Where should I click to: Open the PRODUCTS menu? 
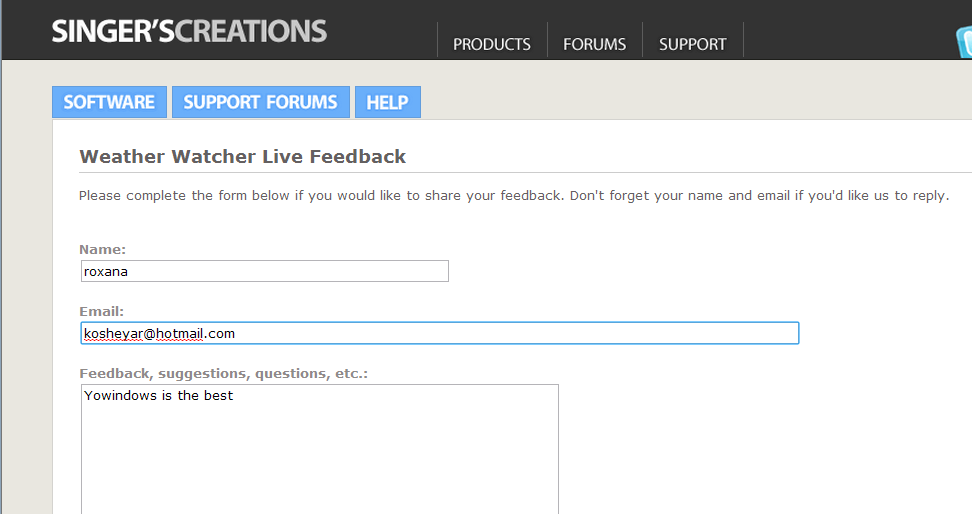(x=491, y=44)
